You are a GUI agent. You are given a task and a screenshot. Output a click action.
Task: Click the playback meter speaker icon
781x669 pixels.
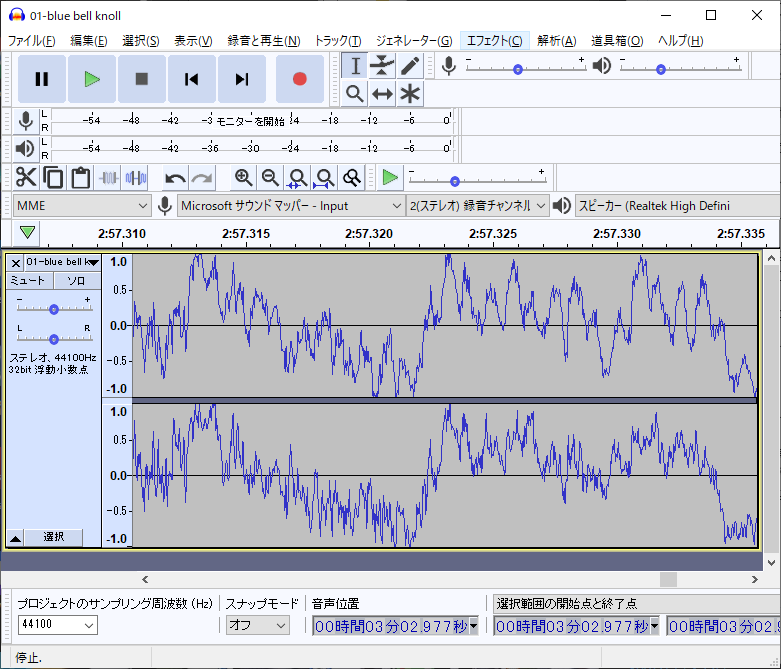[x=25, y=148]
